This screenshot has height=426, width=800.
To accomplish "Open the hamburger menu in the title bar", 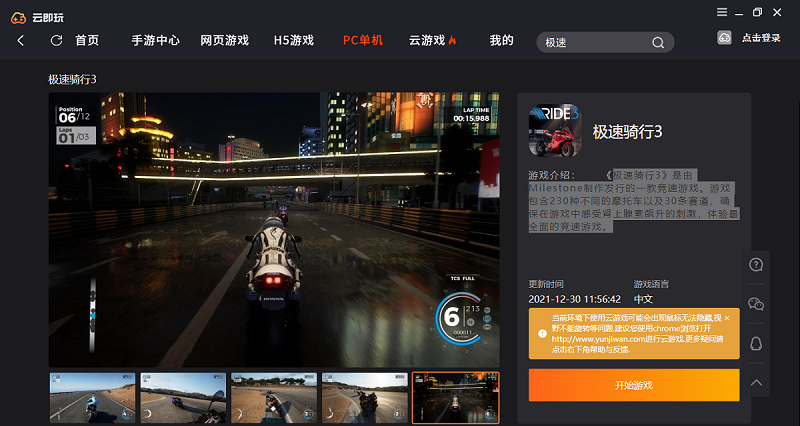I will 722,12.
